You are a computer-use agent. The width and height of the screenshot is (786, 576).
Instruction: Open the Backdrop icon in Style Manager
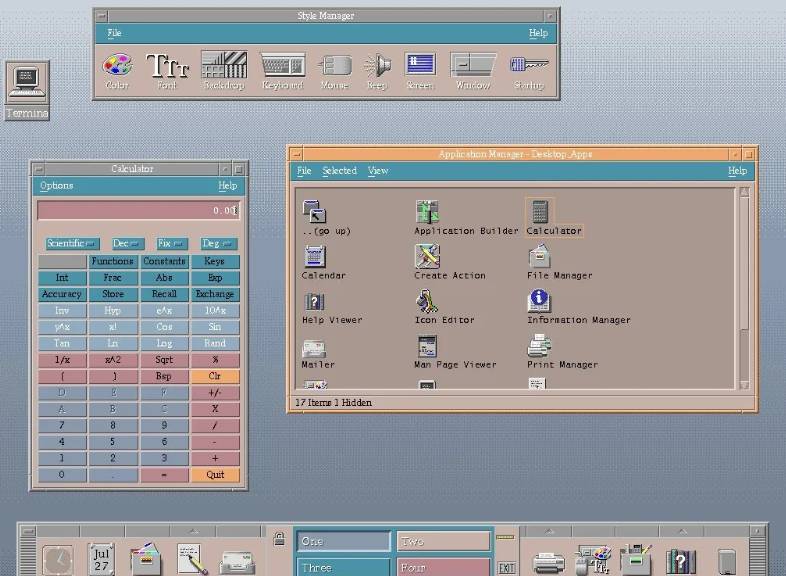(223, 66)
